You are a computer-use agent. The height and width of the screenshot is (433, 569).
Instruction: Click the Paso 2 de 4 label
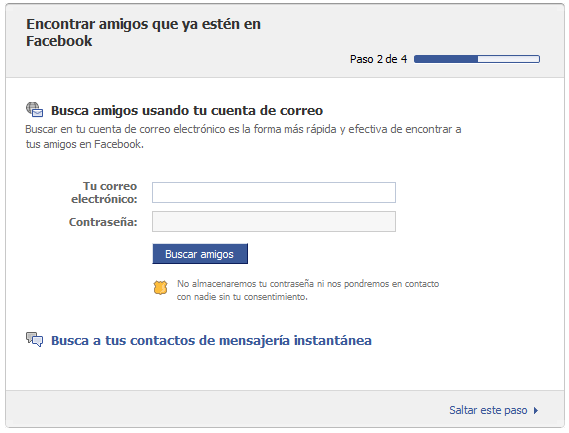click(378, 59)
